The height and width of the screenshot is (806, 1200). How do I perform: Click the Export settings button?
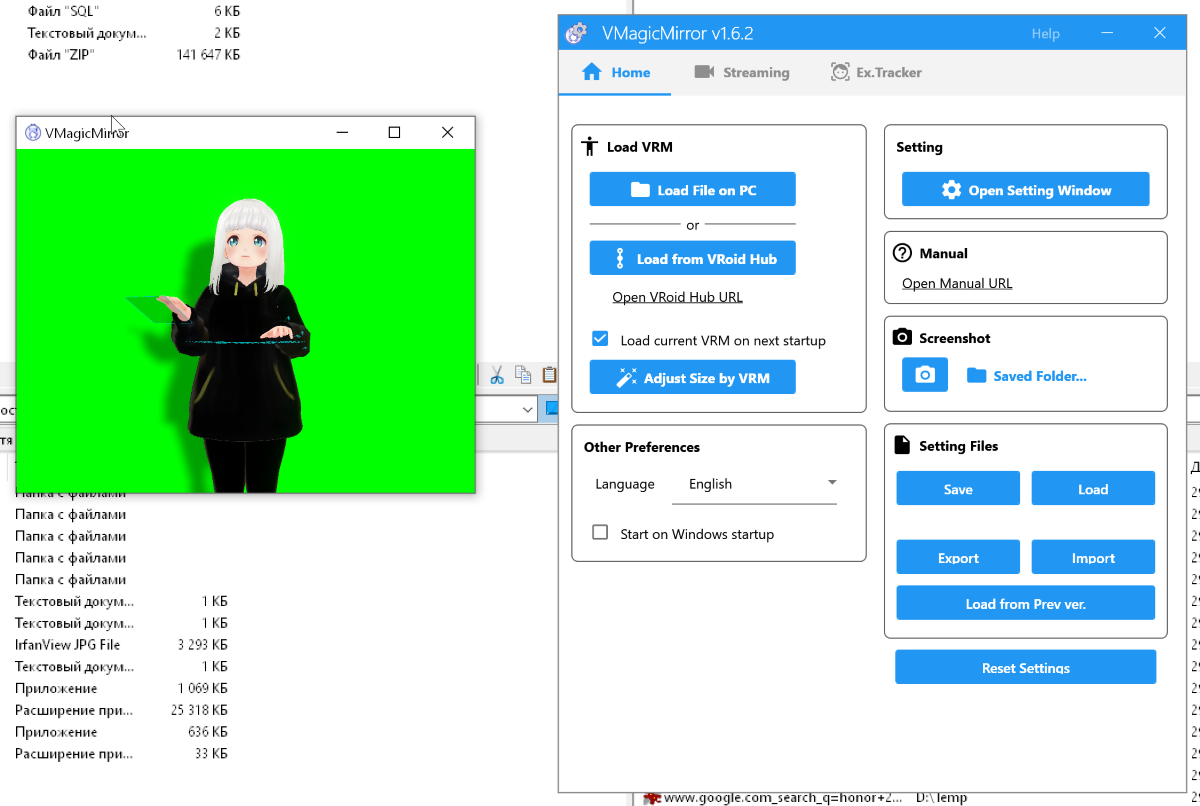click(958, 558)
